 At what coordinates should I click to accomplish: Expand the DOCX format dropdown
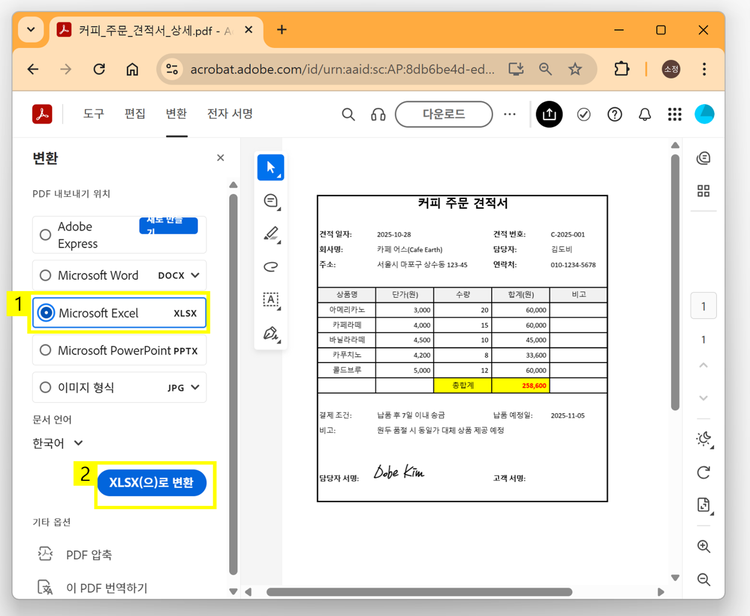click(195, 275)
